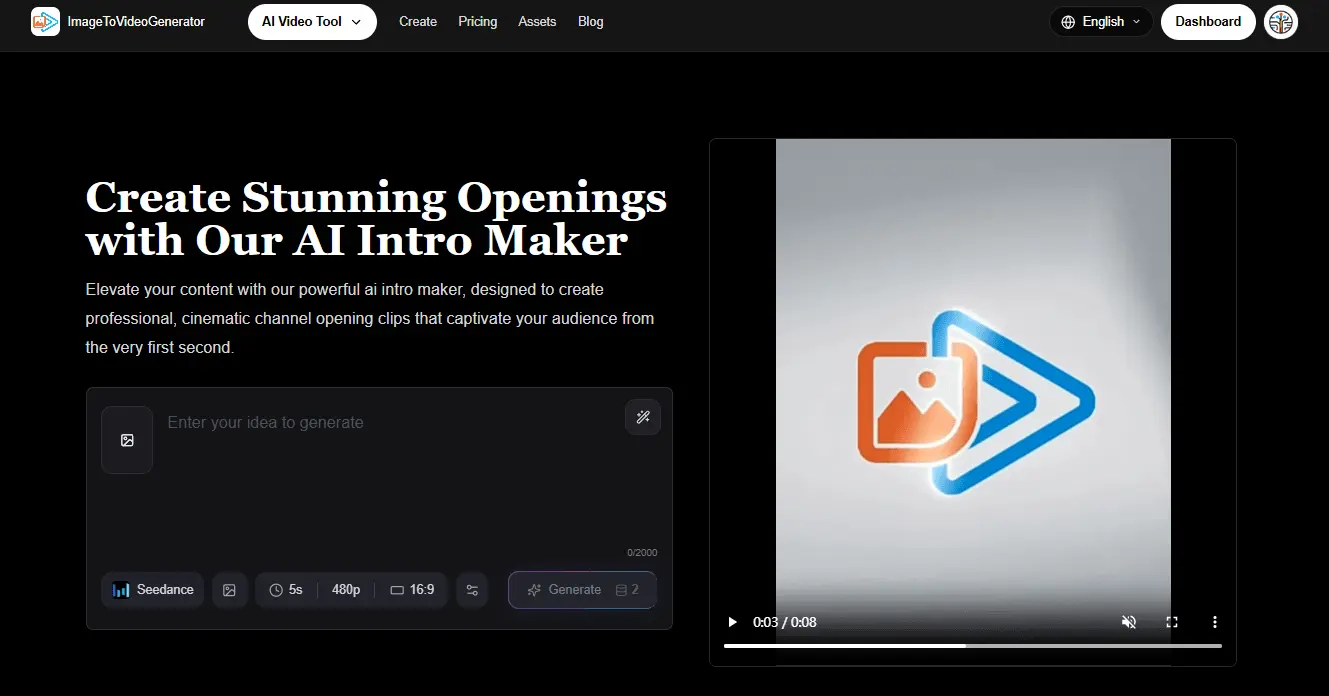Click the prompt text field
Image resolution: width=1329 pixels, height=696 pixels.
390,470
